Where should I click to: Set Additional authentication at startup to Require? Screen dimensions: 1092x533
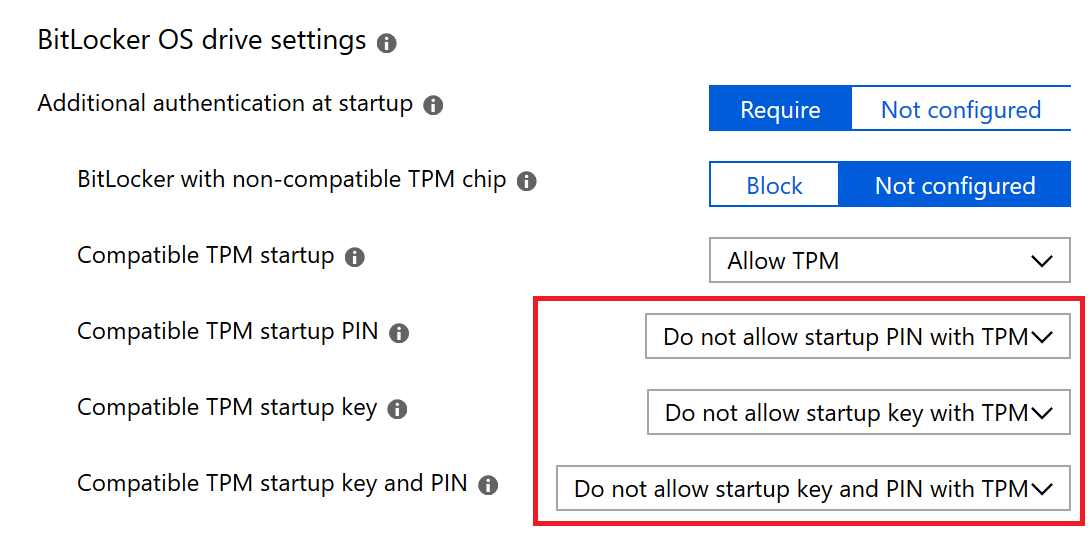click(x=780, y=109)
